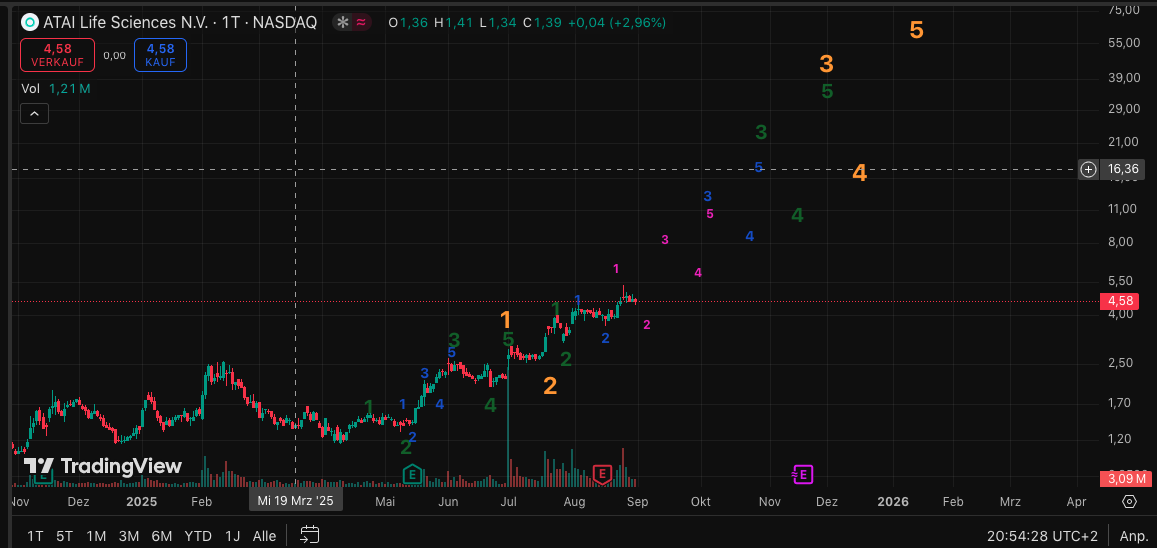The width and height of the screenshot is (1157, 548).
Task: Click the pink approximately-equal status icon
Action: 360,22
